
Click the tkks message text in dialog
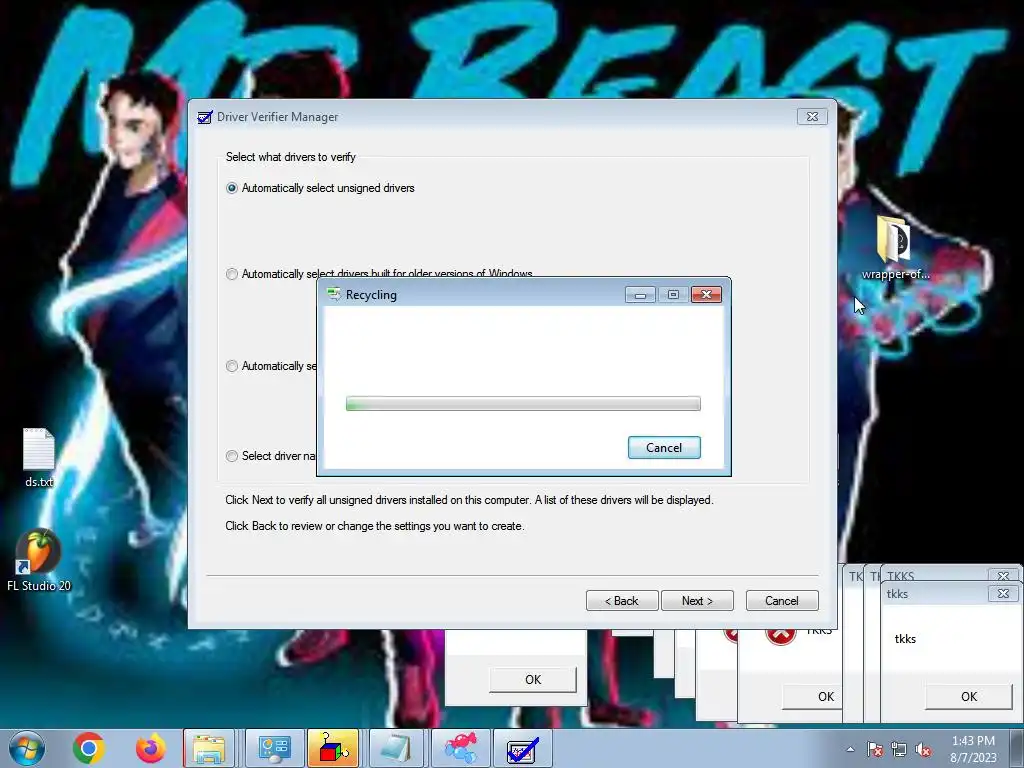[x=905, y=639]
